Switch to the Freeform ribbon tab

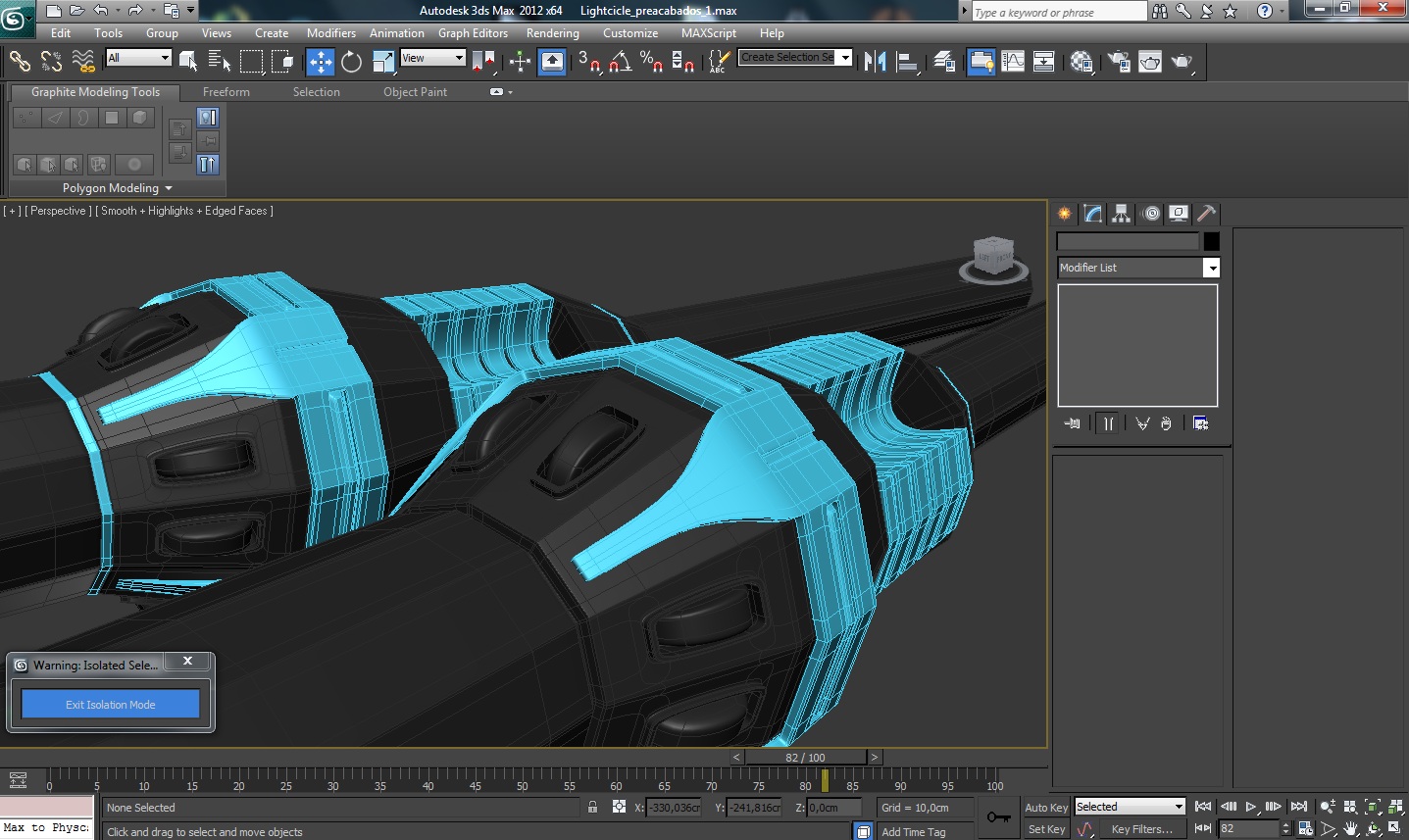coord(226,92)
